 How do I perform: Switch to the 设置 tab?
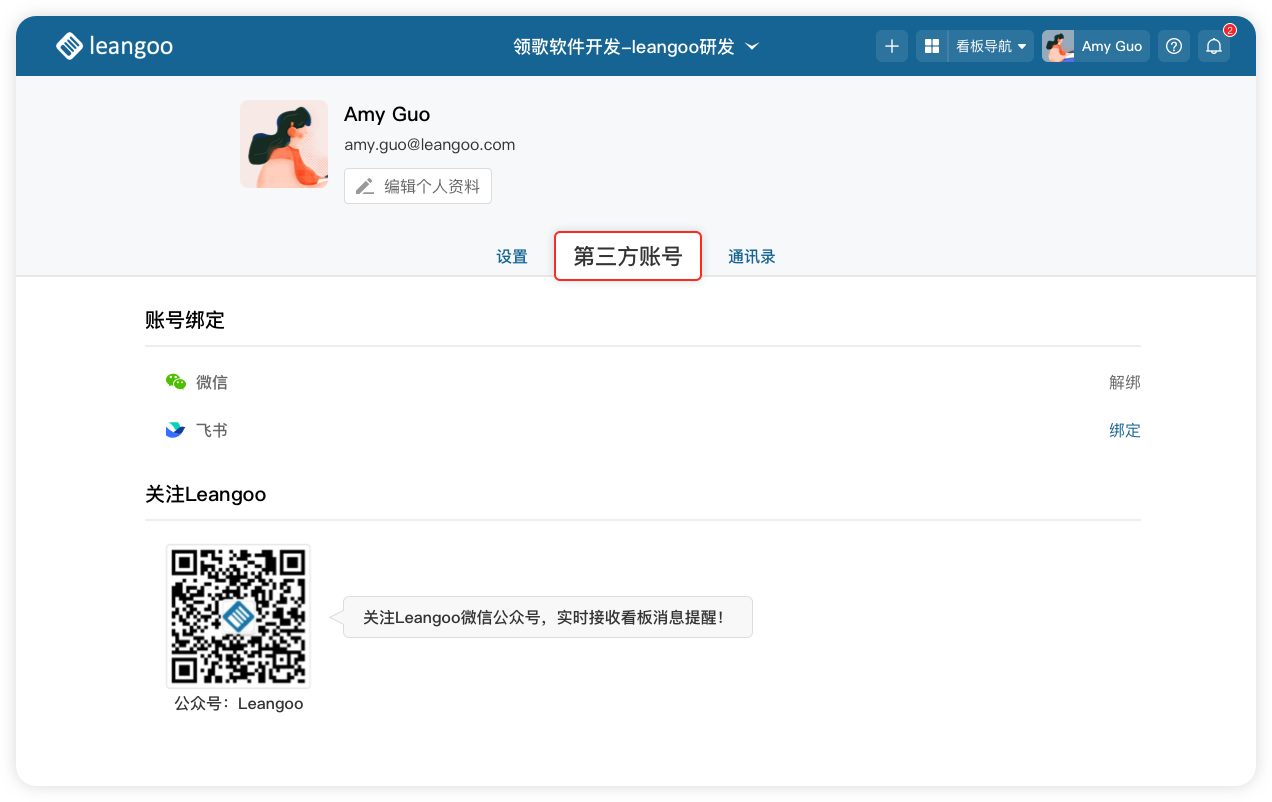coord(512,257)
